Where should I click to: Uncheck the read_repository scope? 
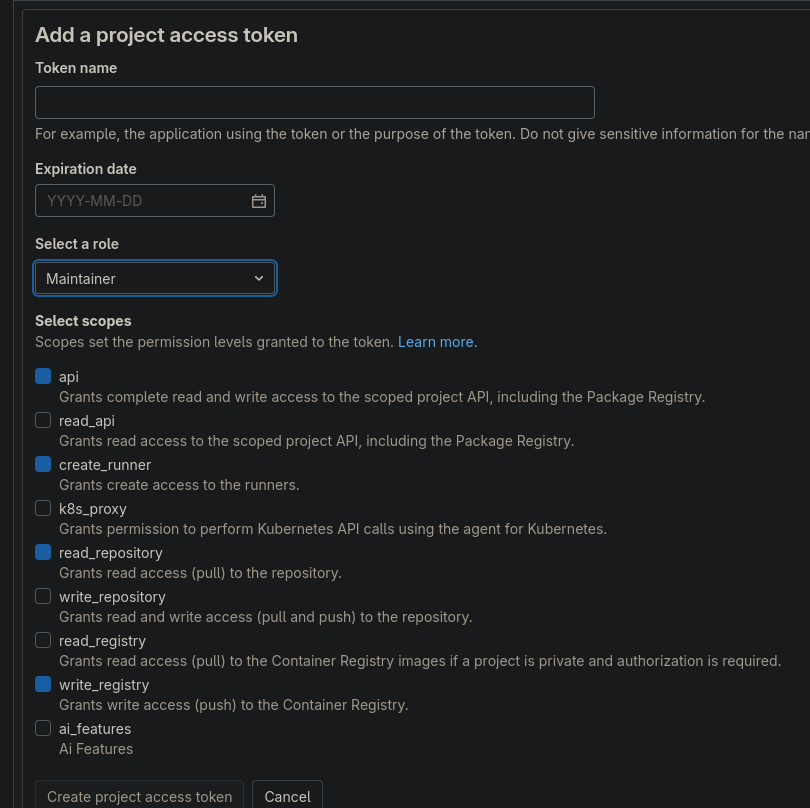pyautogui.click(x=43, y=552)
